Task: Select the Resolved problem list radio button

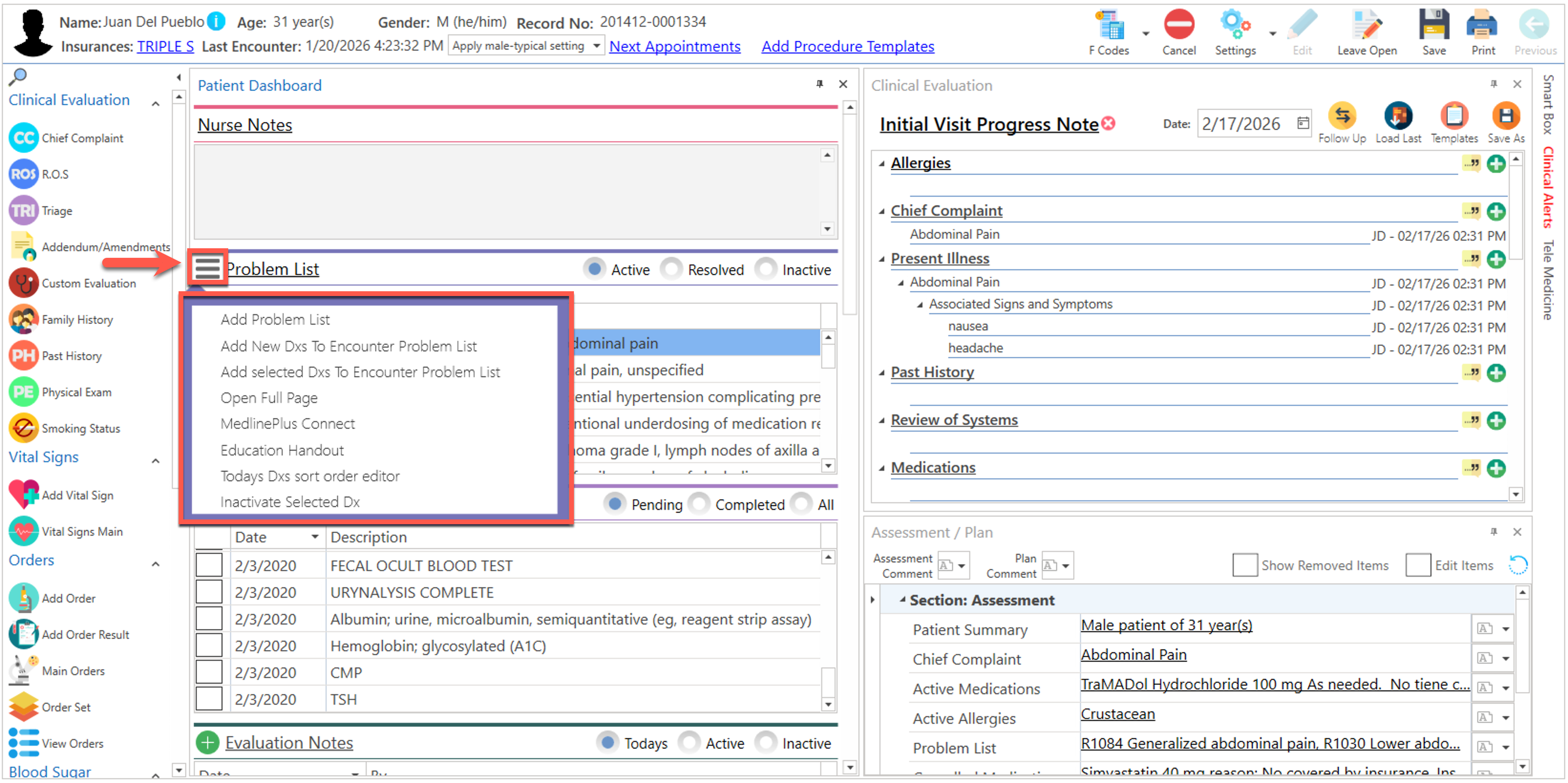Action: (x=671, y=269)
